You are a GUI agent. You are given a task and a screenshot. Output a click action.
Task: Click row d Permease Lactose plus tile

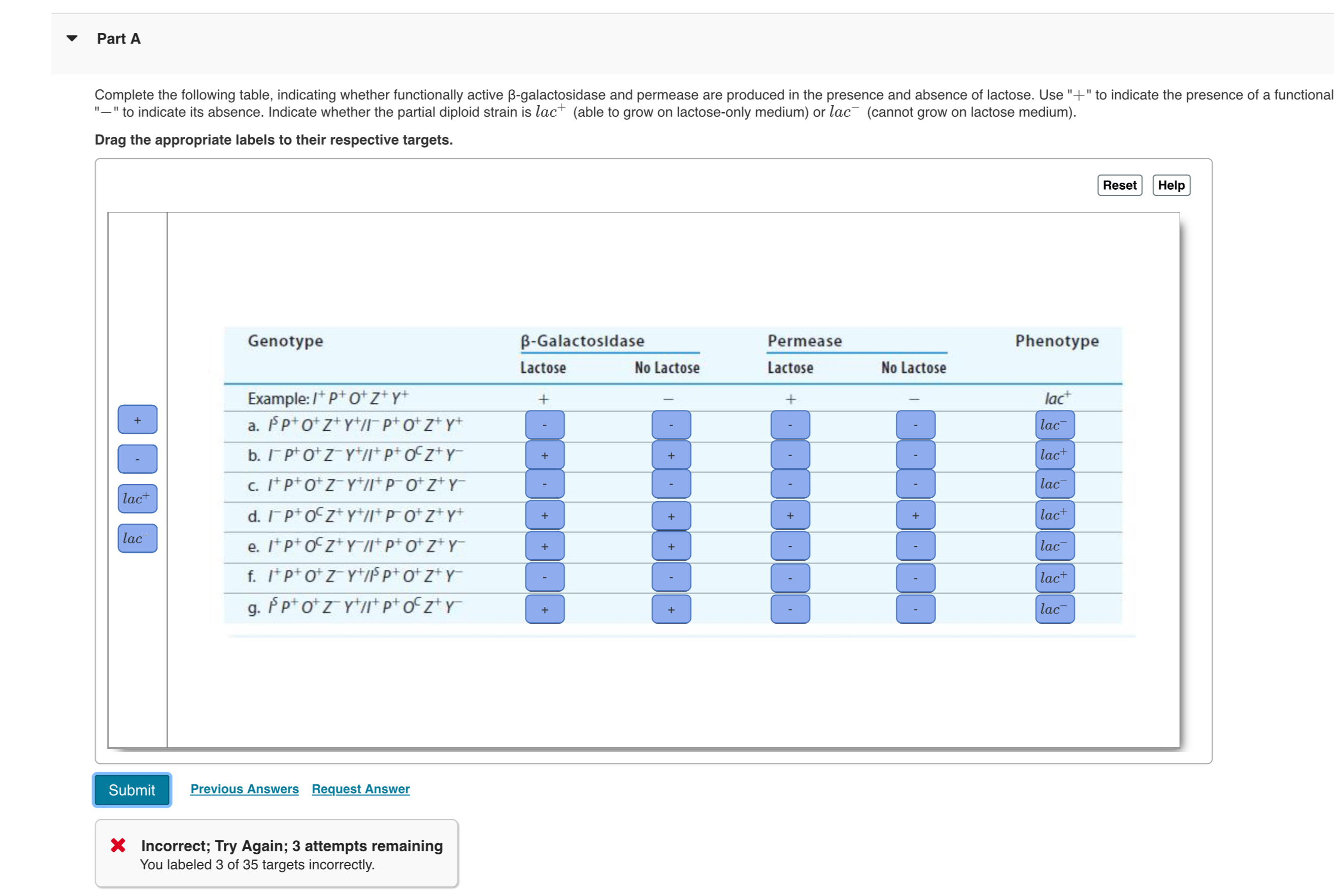pos(790,515)
